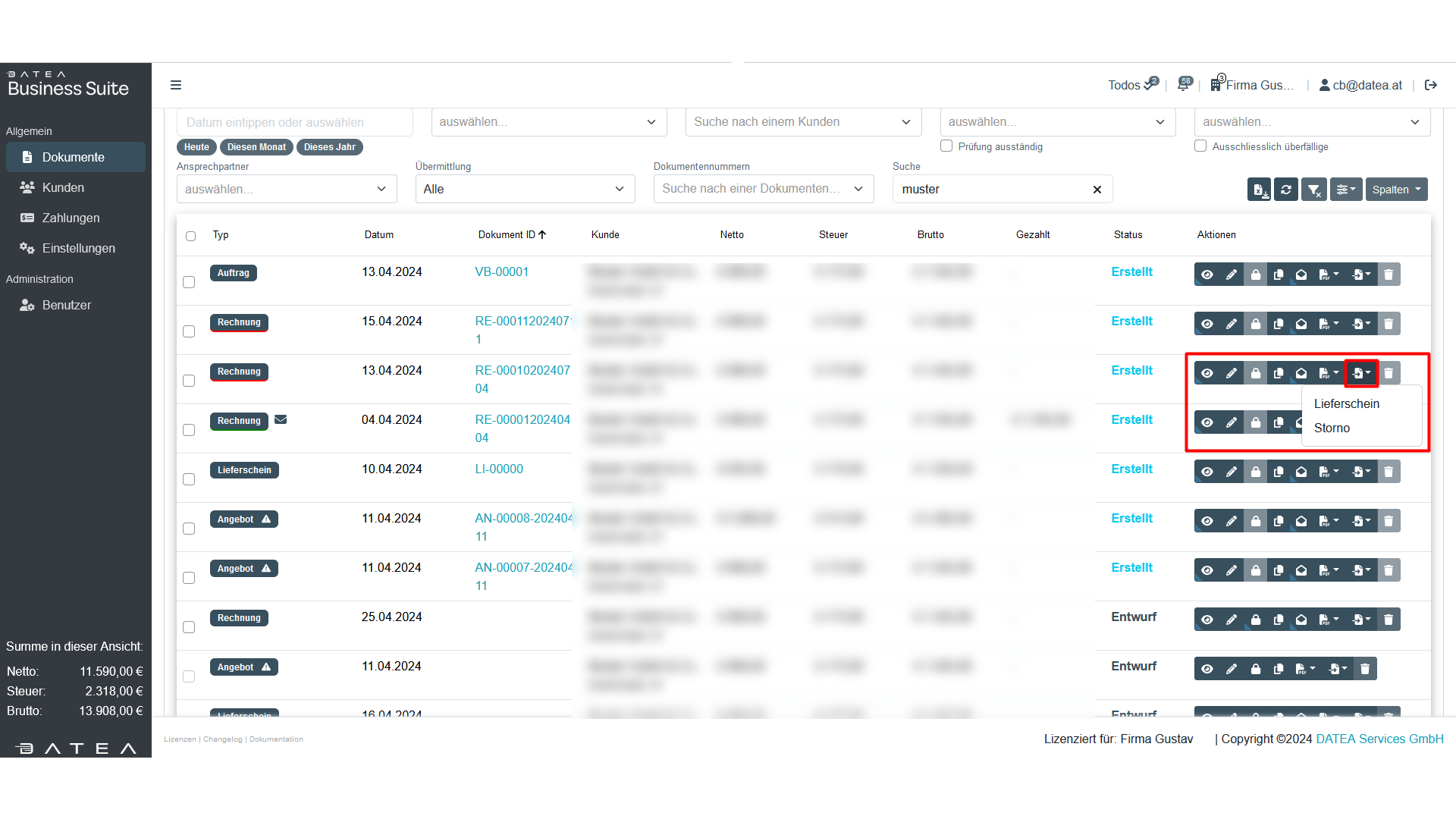Viewport: 1456px width, 819px height.
Task: Enable the Prüfung ausständig checkbox
Action: click(x=946, y=146)
